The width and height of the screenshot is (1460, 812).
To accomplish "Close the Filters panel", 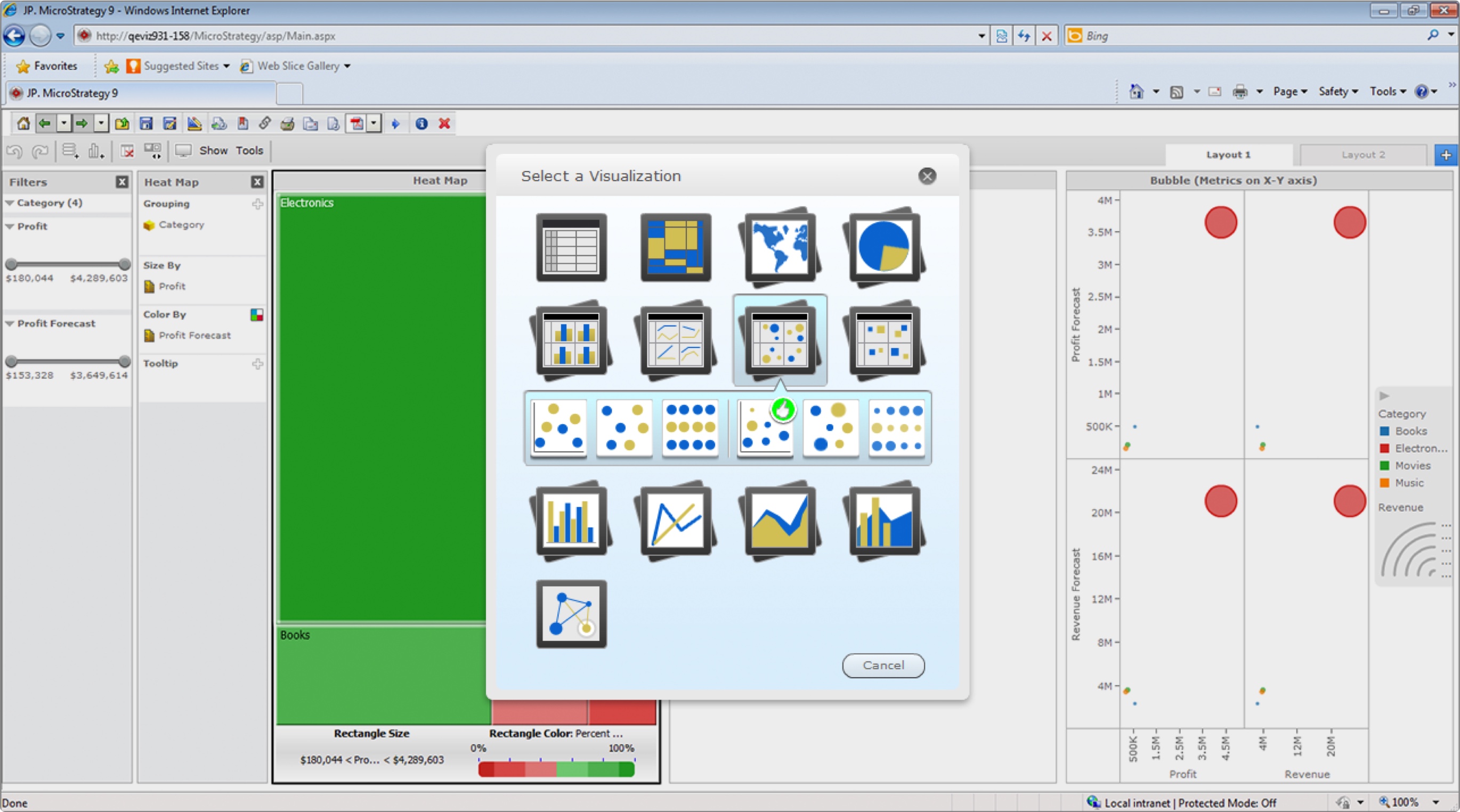I will tap(122, 182).
